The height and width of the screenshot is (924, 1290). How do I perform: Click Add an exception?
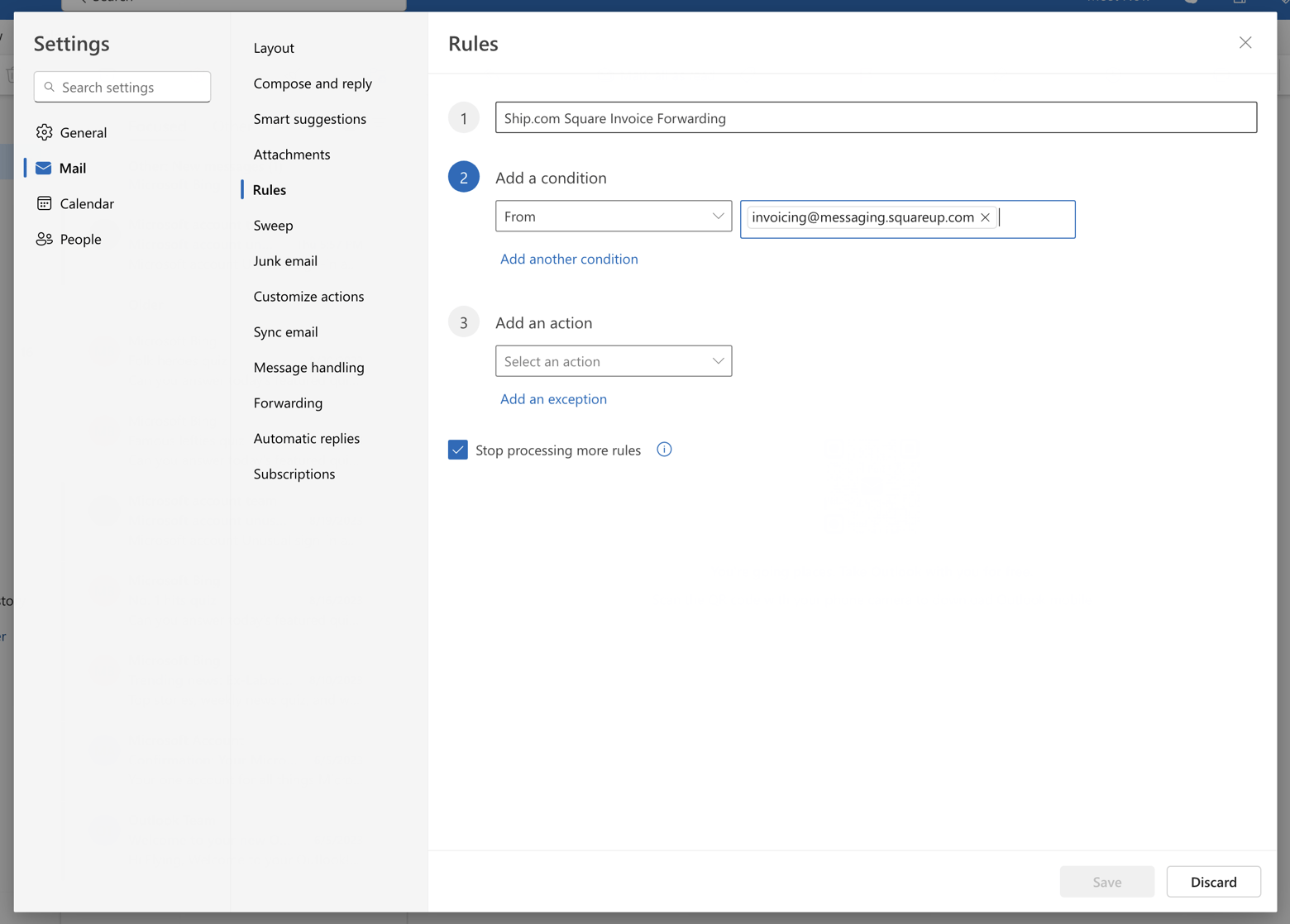click(553, 398)
